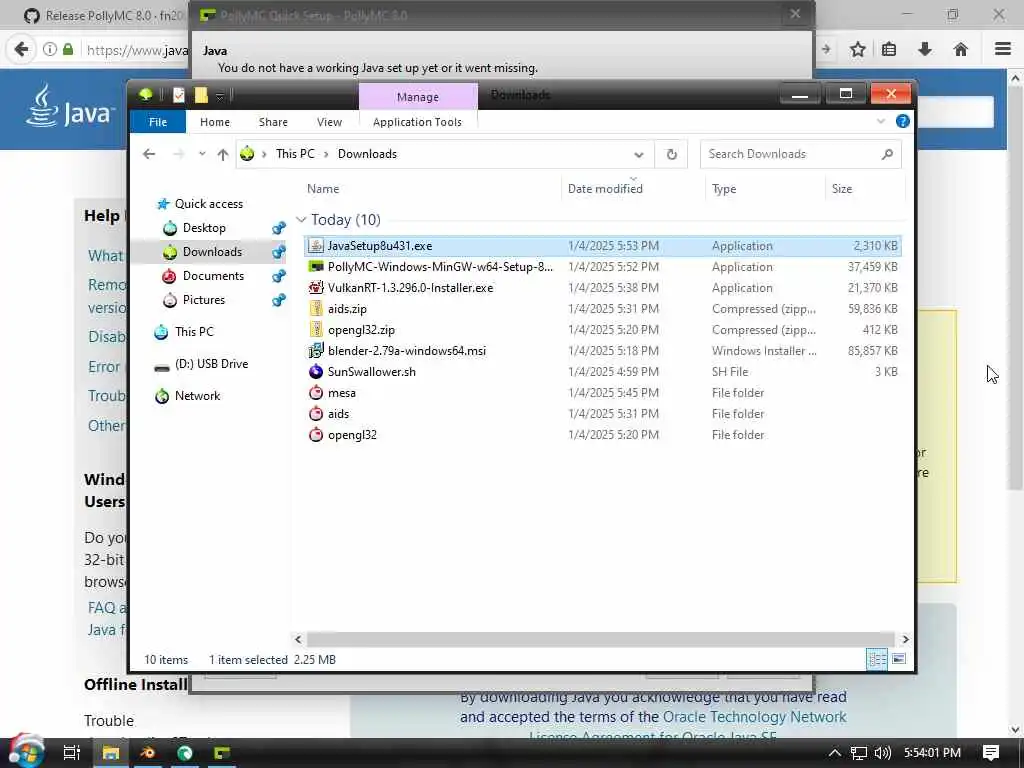
Task: Expand the ribbon with the chevron arrow
Action: click(881, 121)
